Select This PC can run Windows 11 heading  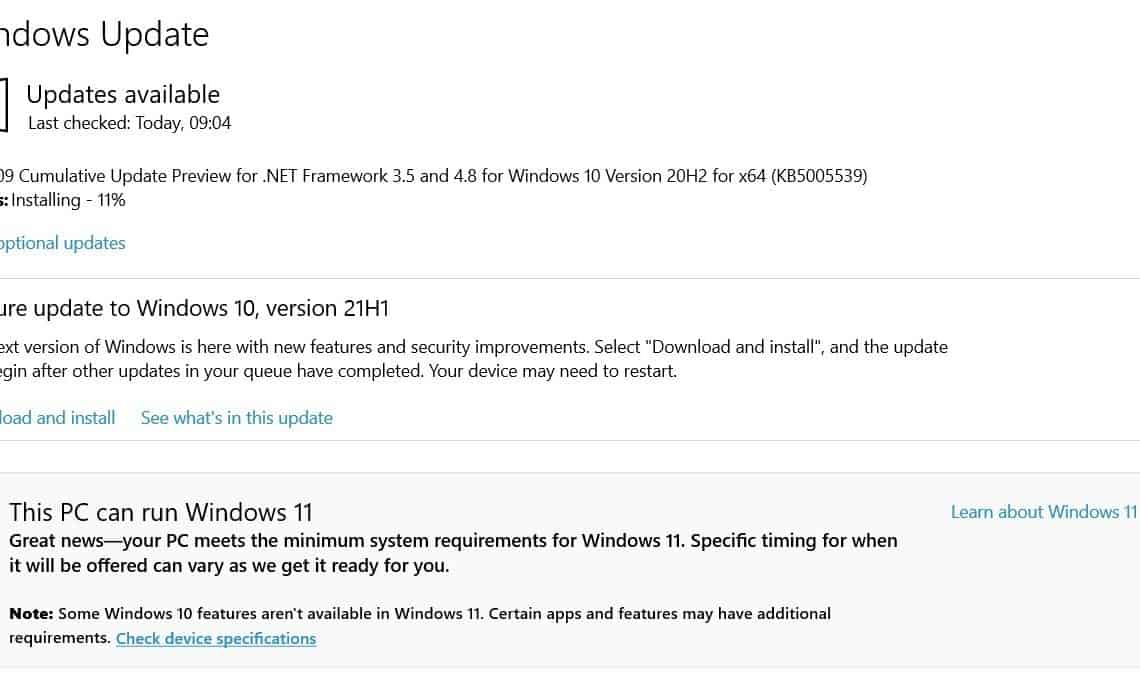(161, 513)
